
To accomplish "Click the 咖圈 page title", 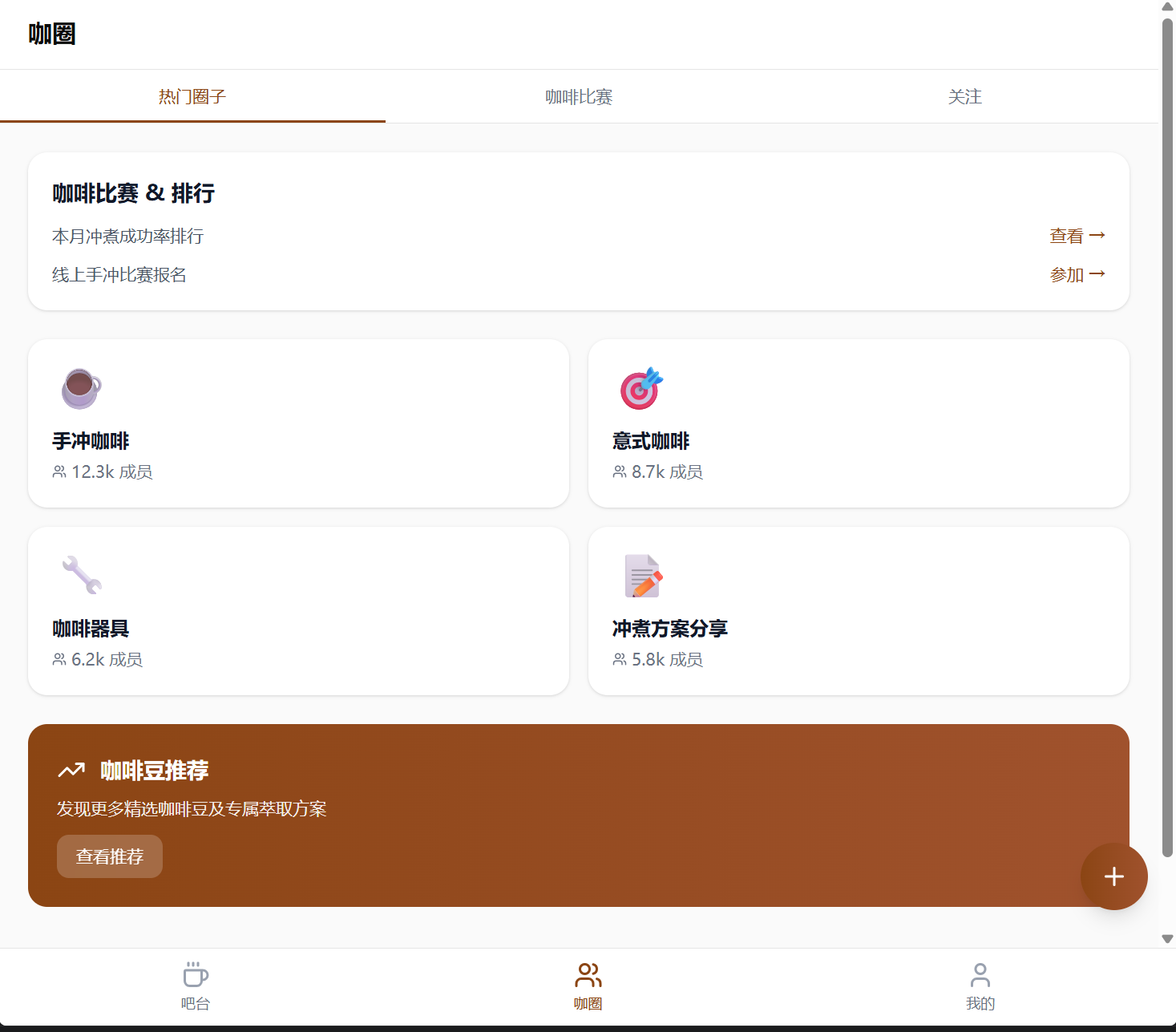I will point(52,34).
